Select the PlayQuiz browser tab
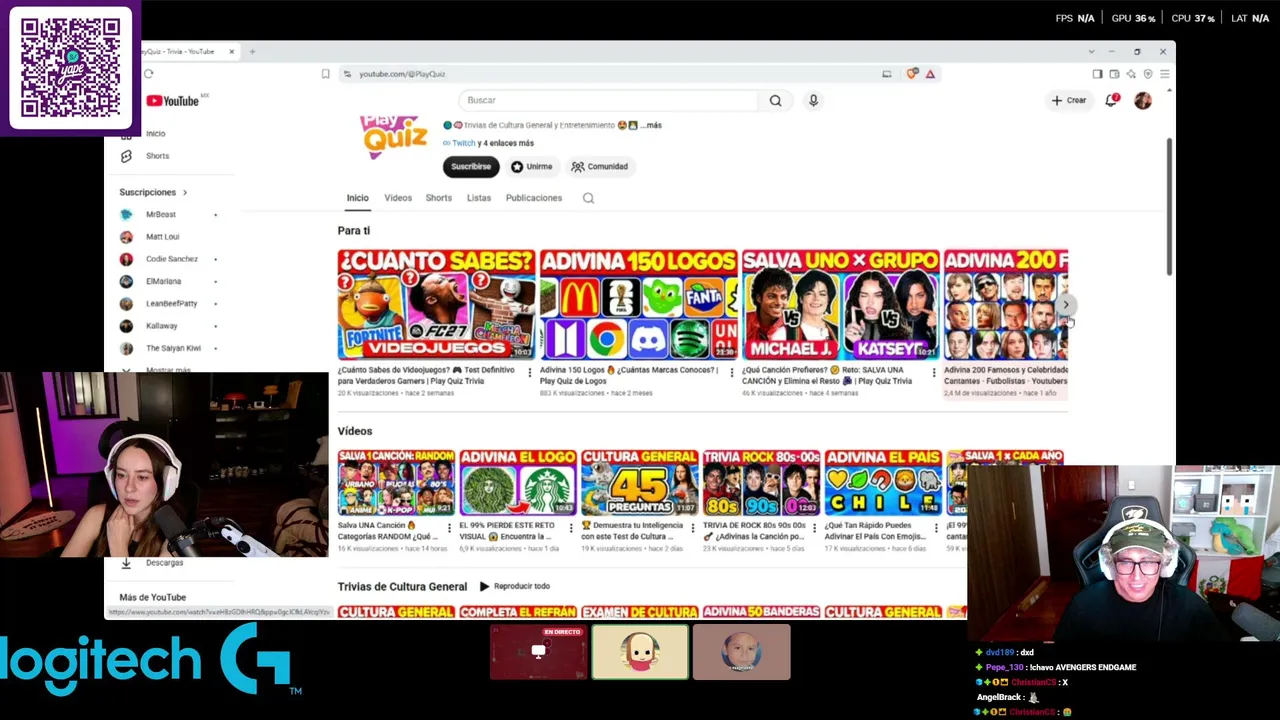 click(188, 51)
